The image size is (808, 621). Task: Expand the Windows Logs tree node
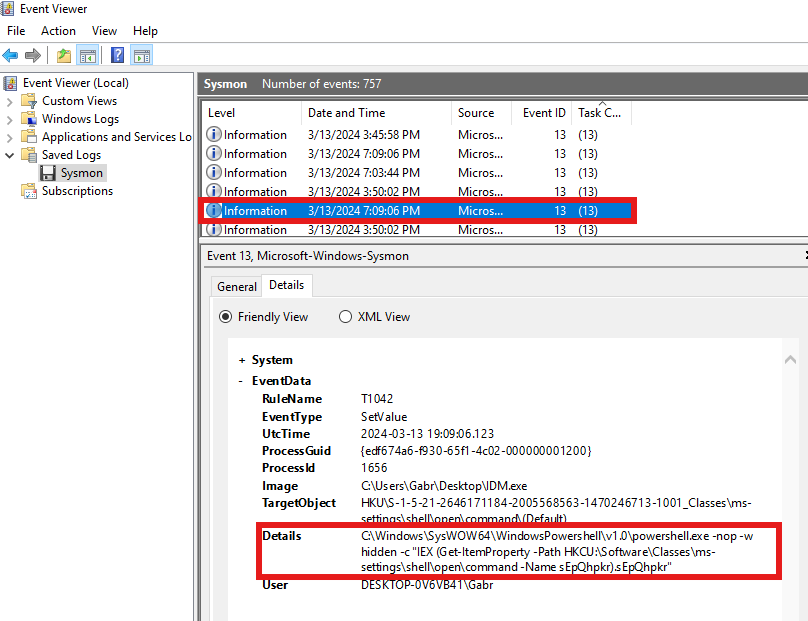click(x=9, y=120)
